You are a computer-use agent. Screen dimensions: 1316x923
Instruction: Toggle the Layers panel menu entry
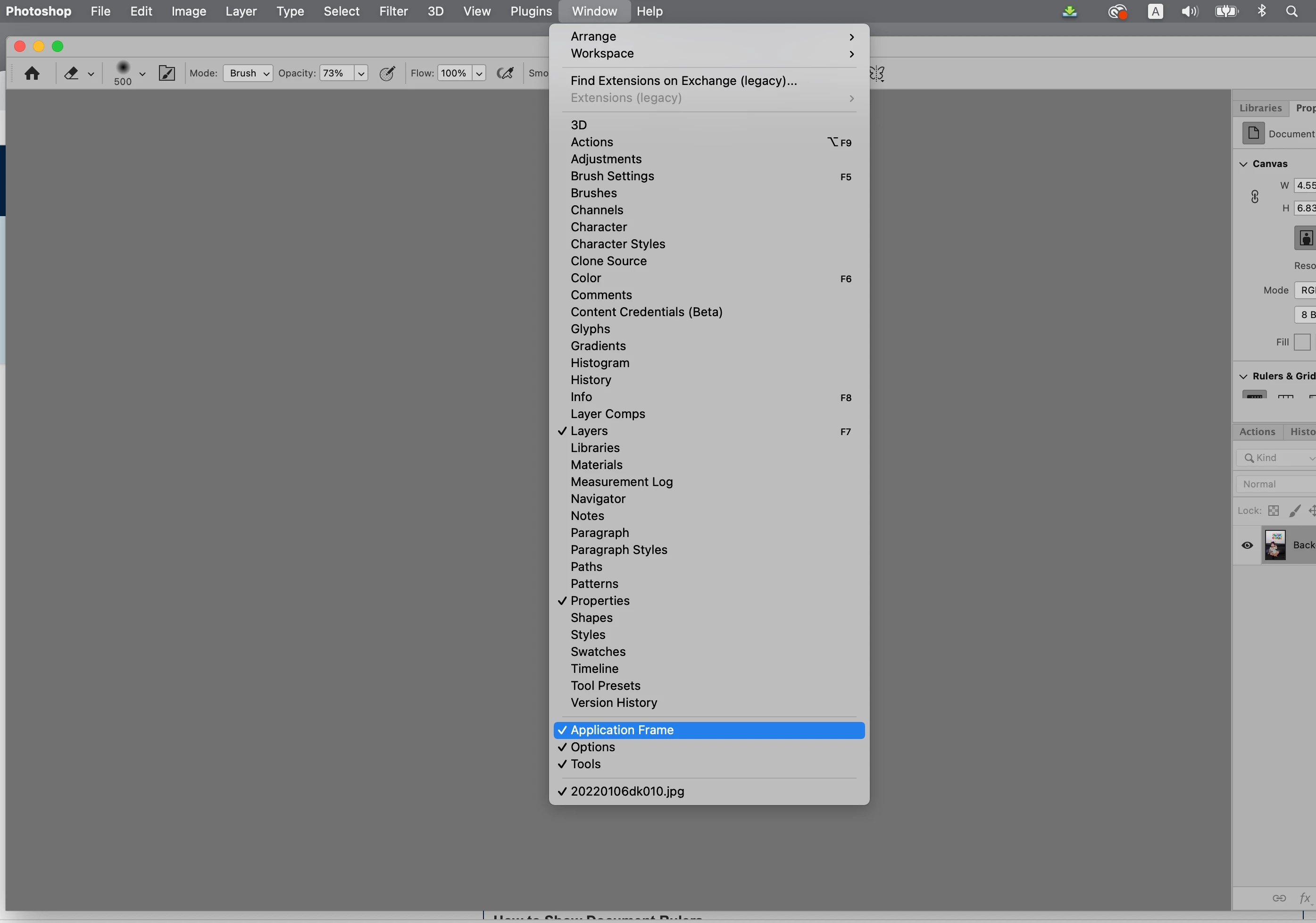pos(589,431)
